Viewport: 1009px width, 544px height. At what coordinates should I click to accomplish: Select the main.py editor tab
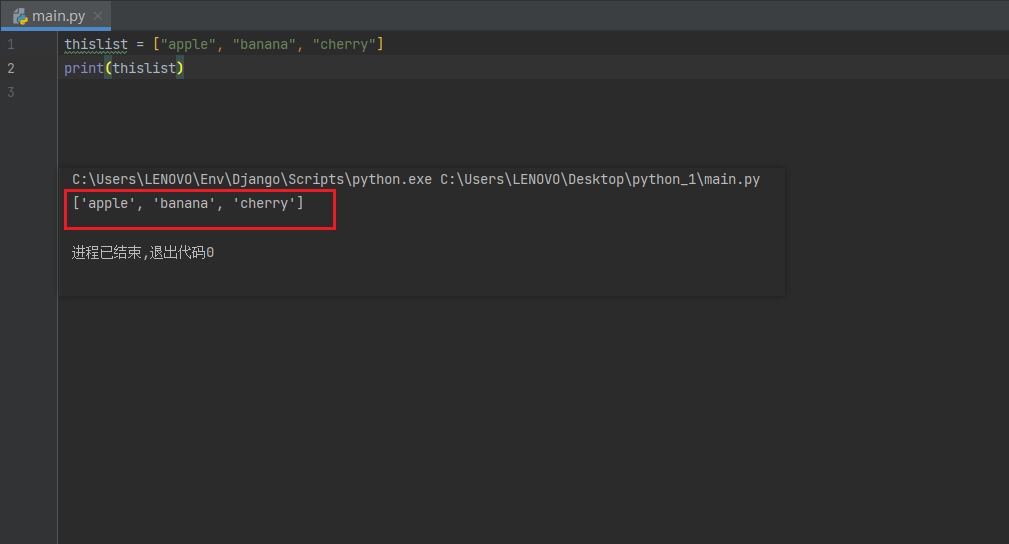tap(56, 15)
